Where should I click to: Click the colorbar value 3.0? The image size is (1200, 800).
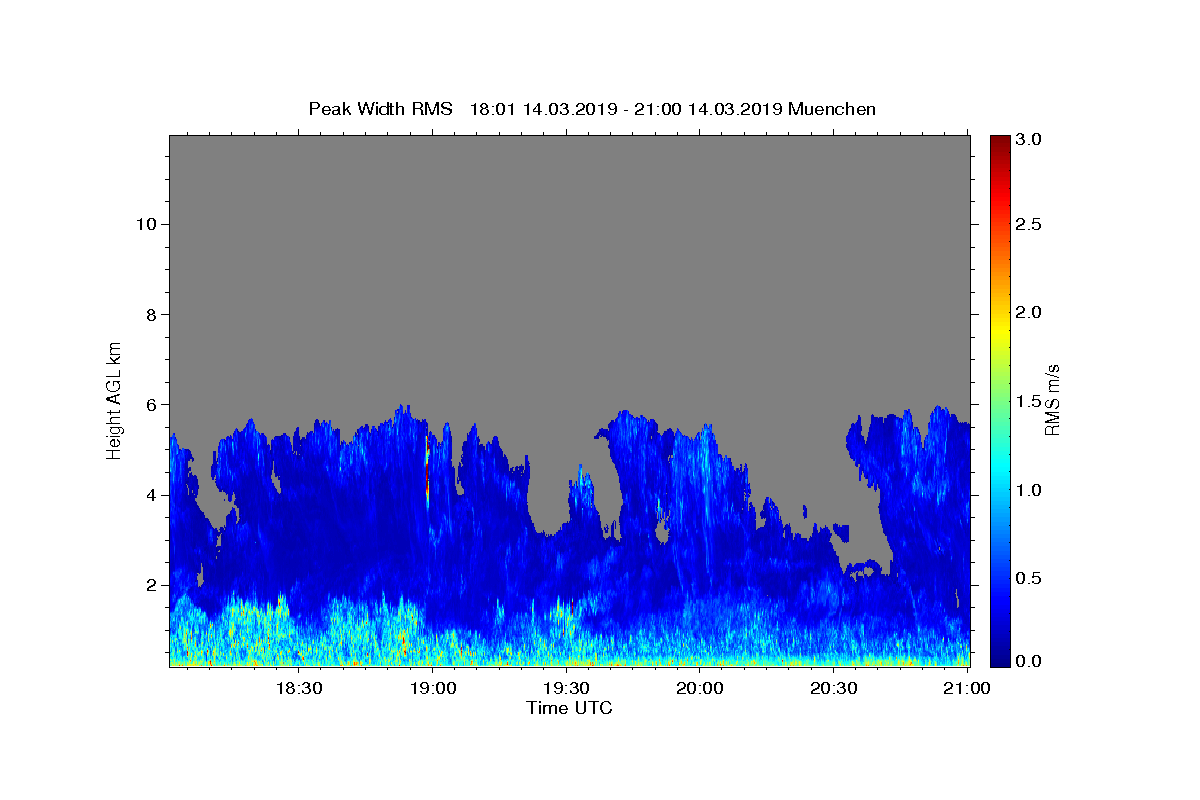[1029, 140]
